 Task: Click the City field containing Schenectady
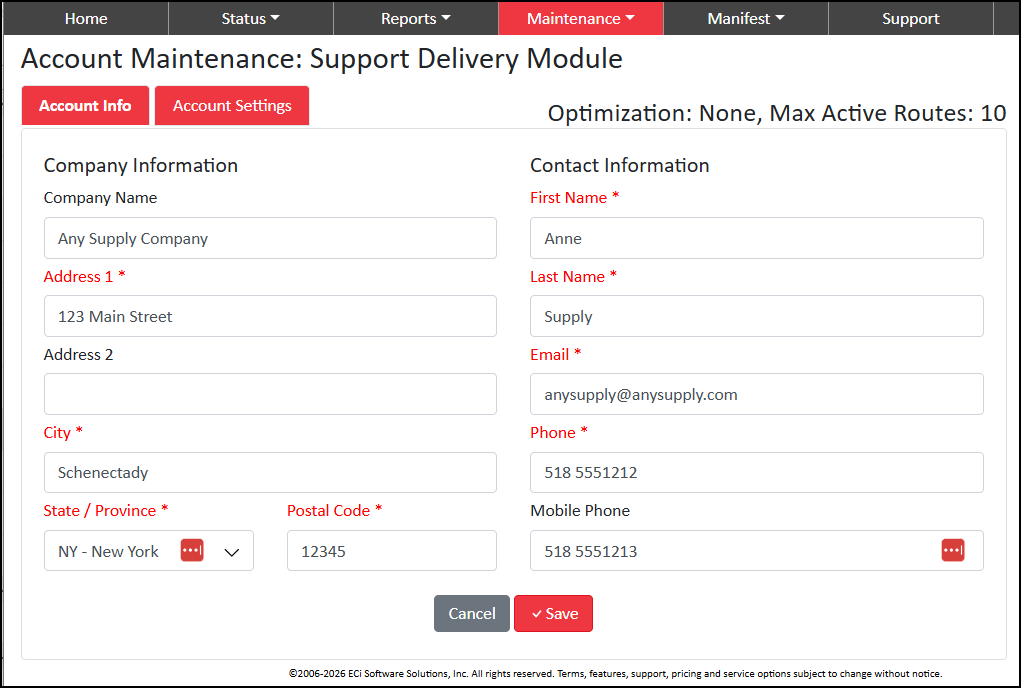pos(270,473)
